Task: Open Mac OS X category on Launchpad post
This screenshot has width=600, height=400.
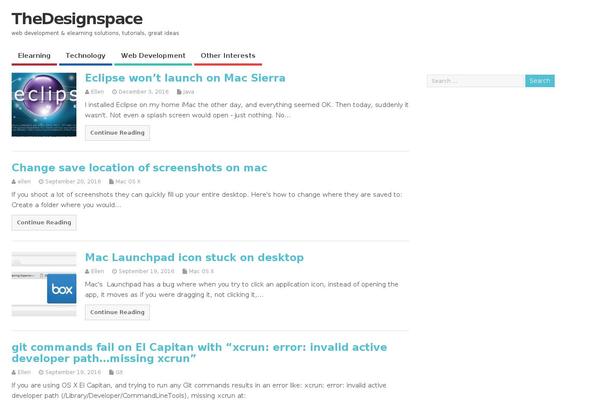Action: tap(201, 271)
